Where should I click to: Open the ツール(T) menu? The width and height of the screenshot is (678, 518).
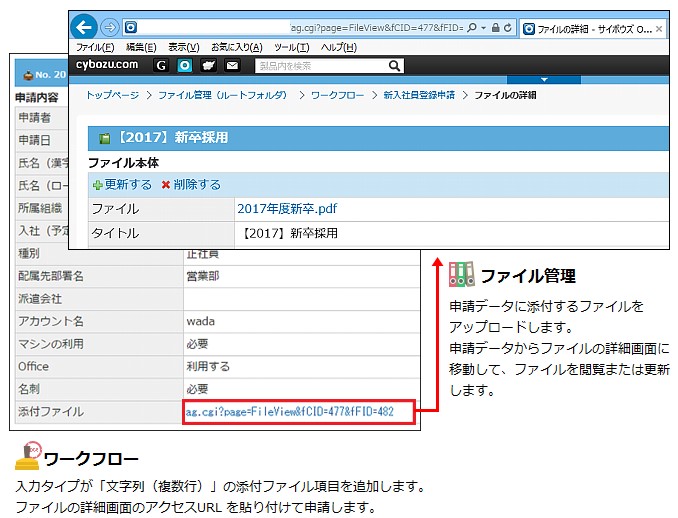pos(292,47)
